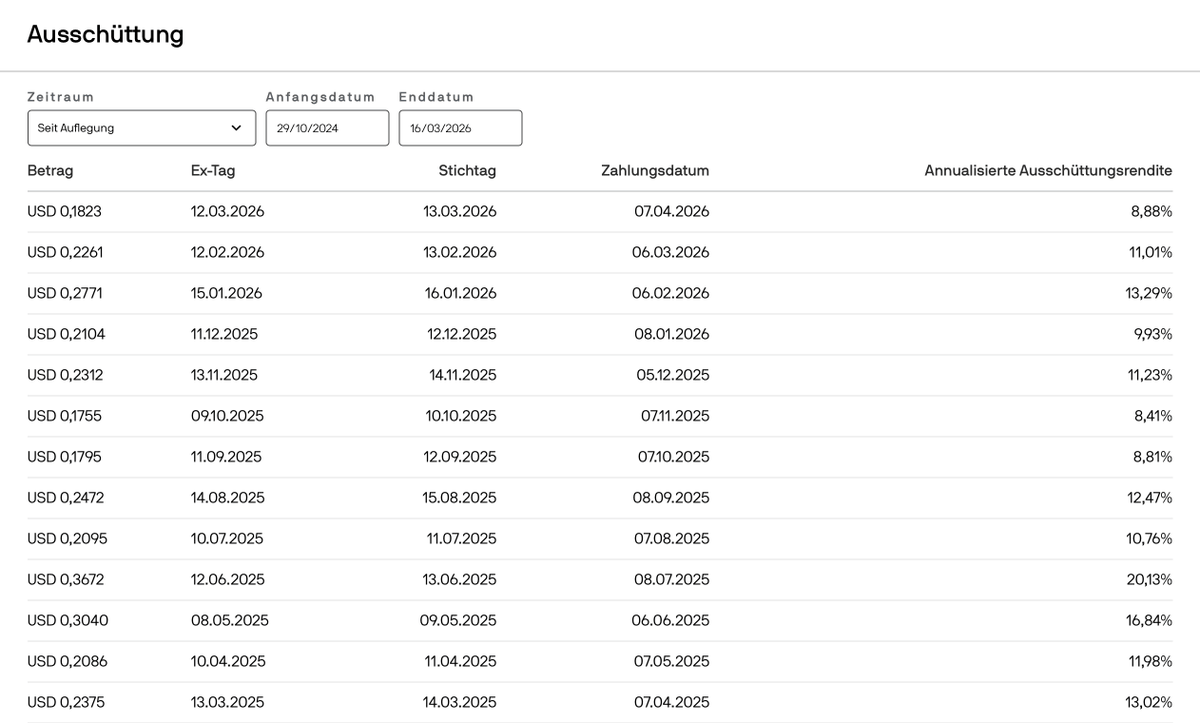Click Stichtag date 13.03.2026
This screenshot has width=1200, height=723.
coord(460,212)
